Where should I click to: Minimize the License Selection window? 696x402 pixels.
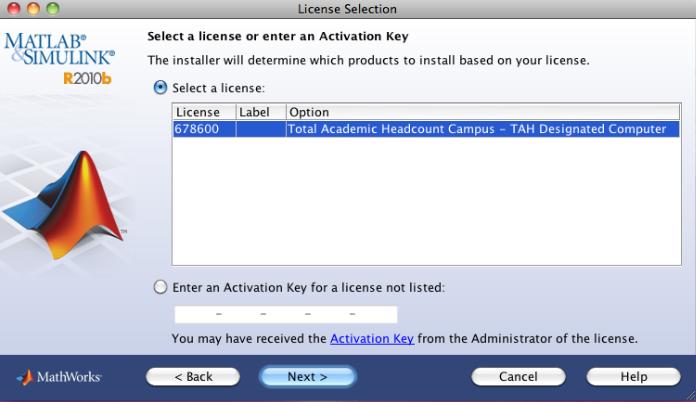click(32, 9)
